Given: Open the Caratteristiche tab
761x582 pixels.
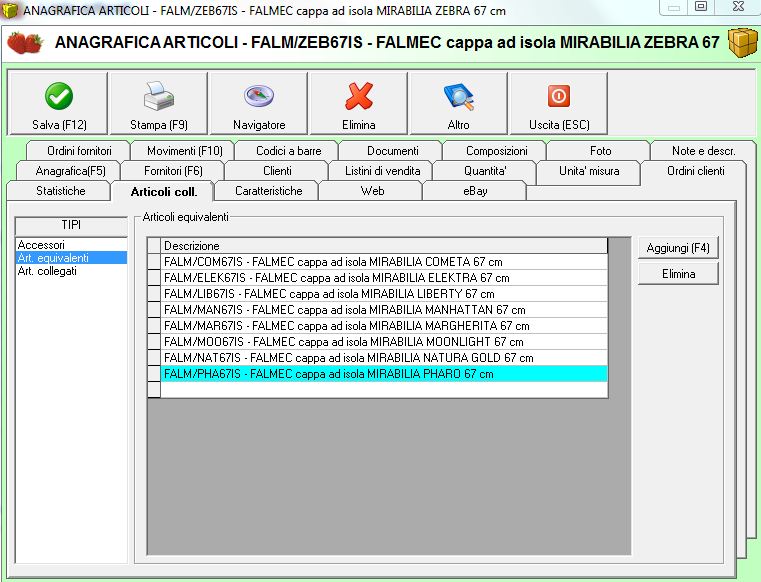Looking at the screenshot, I should point(268,191).
